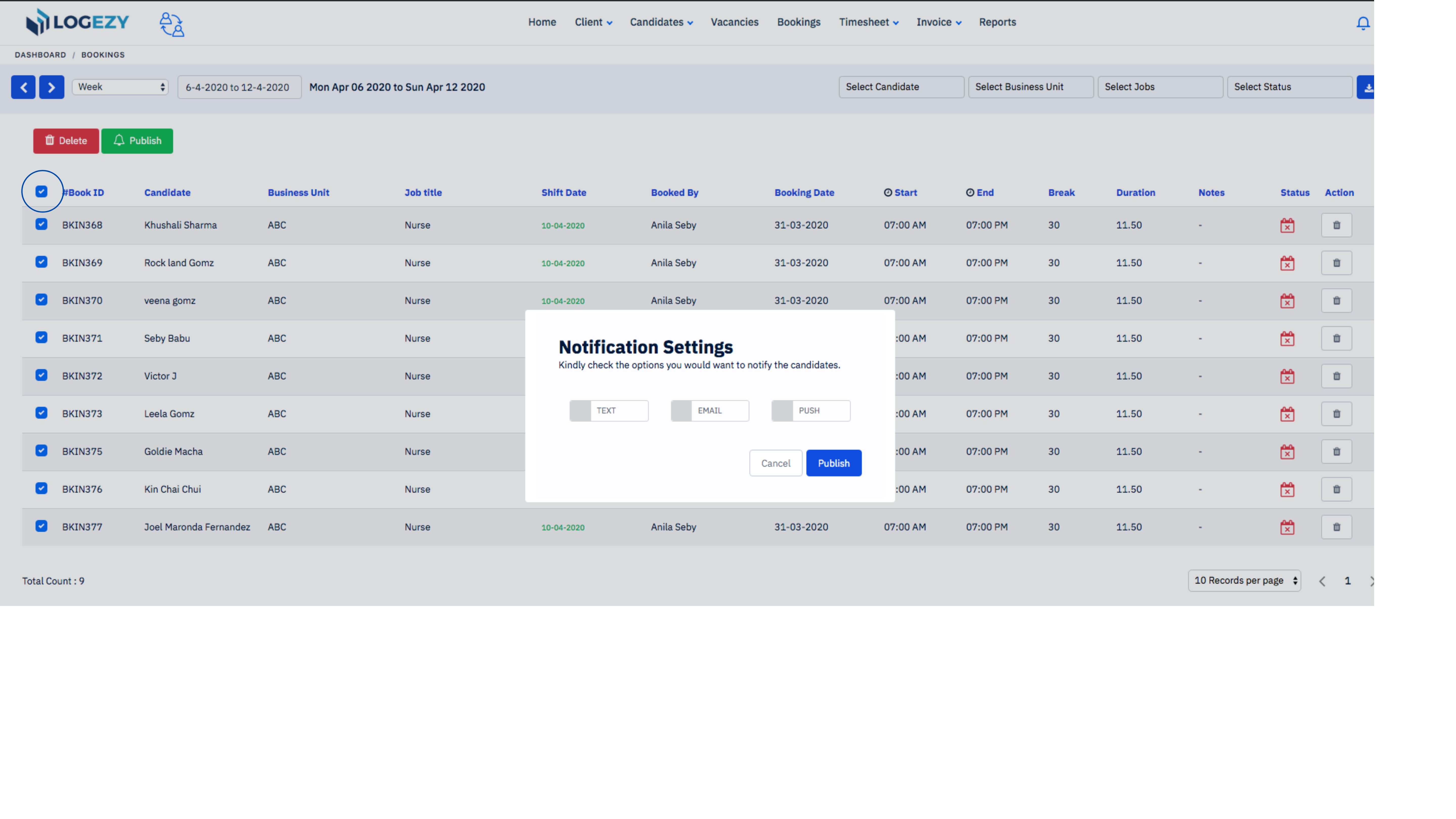Expand the Timesheet menu

pyautogui.click(x=869, y=22)
